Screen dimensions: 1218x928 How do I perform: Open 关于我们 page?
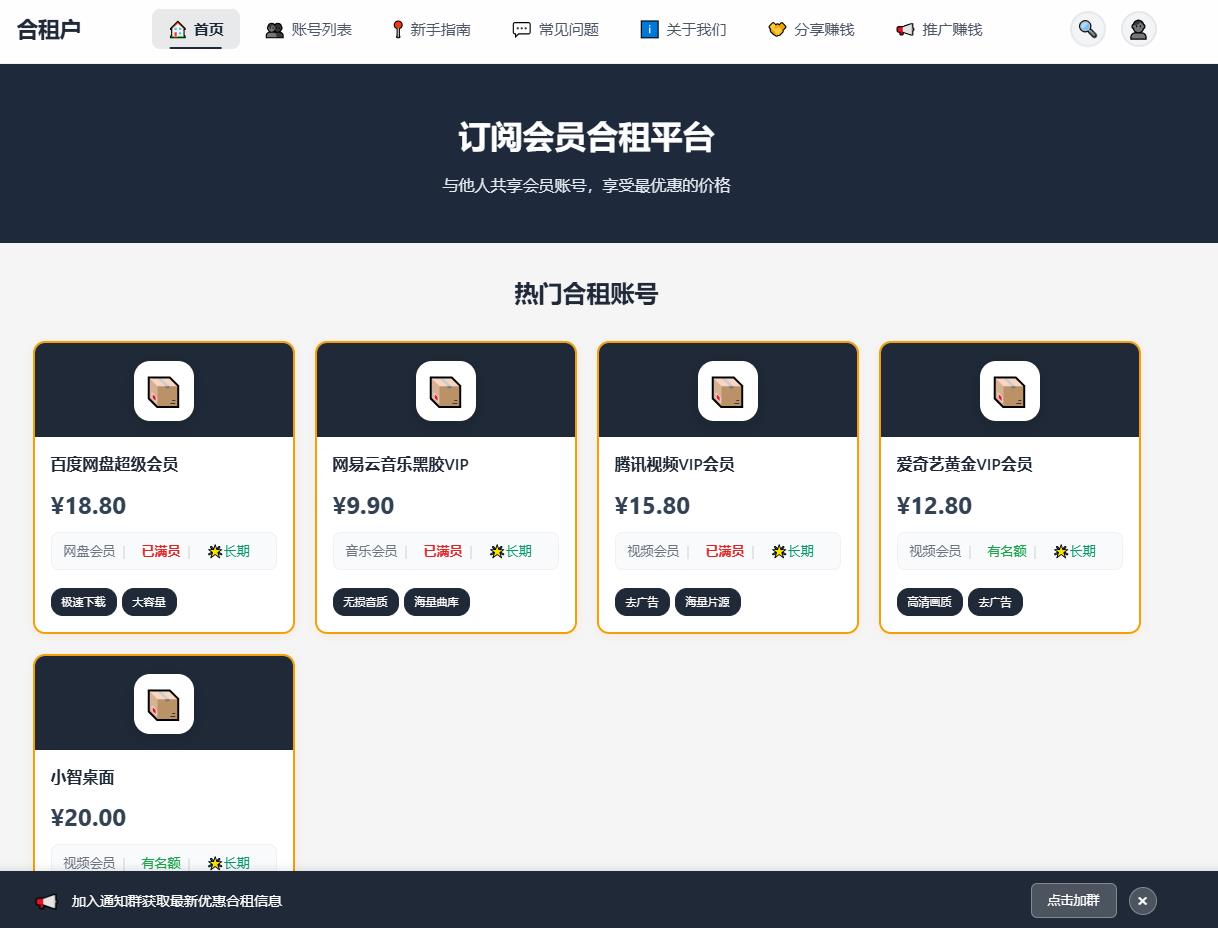683,29
